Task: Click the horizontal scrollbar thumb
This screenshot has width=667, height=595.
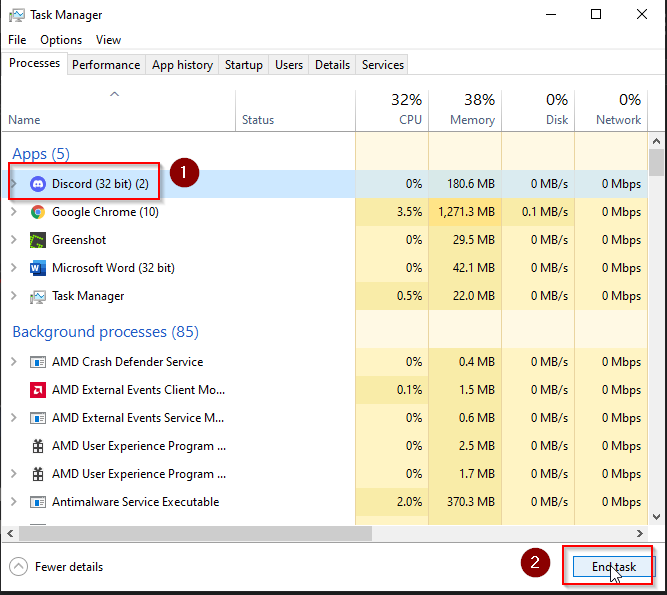Action: pyautogui.click(x=195, y=533)
